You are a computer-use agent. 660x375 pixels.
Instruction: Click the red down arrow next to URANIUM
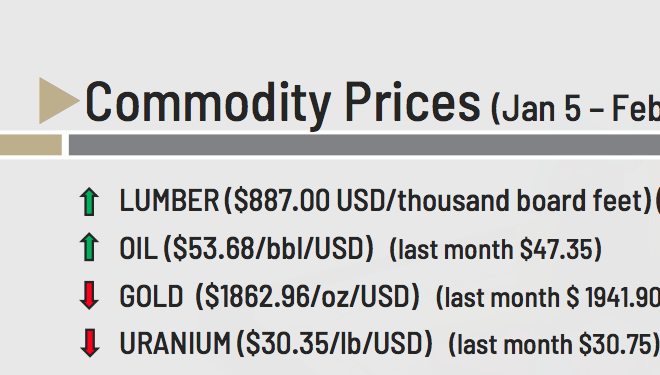(x=90, y=343)
